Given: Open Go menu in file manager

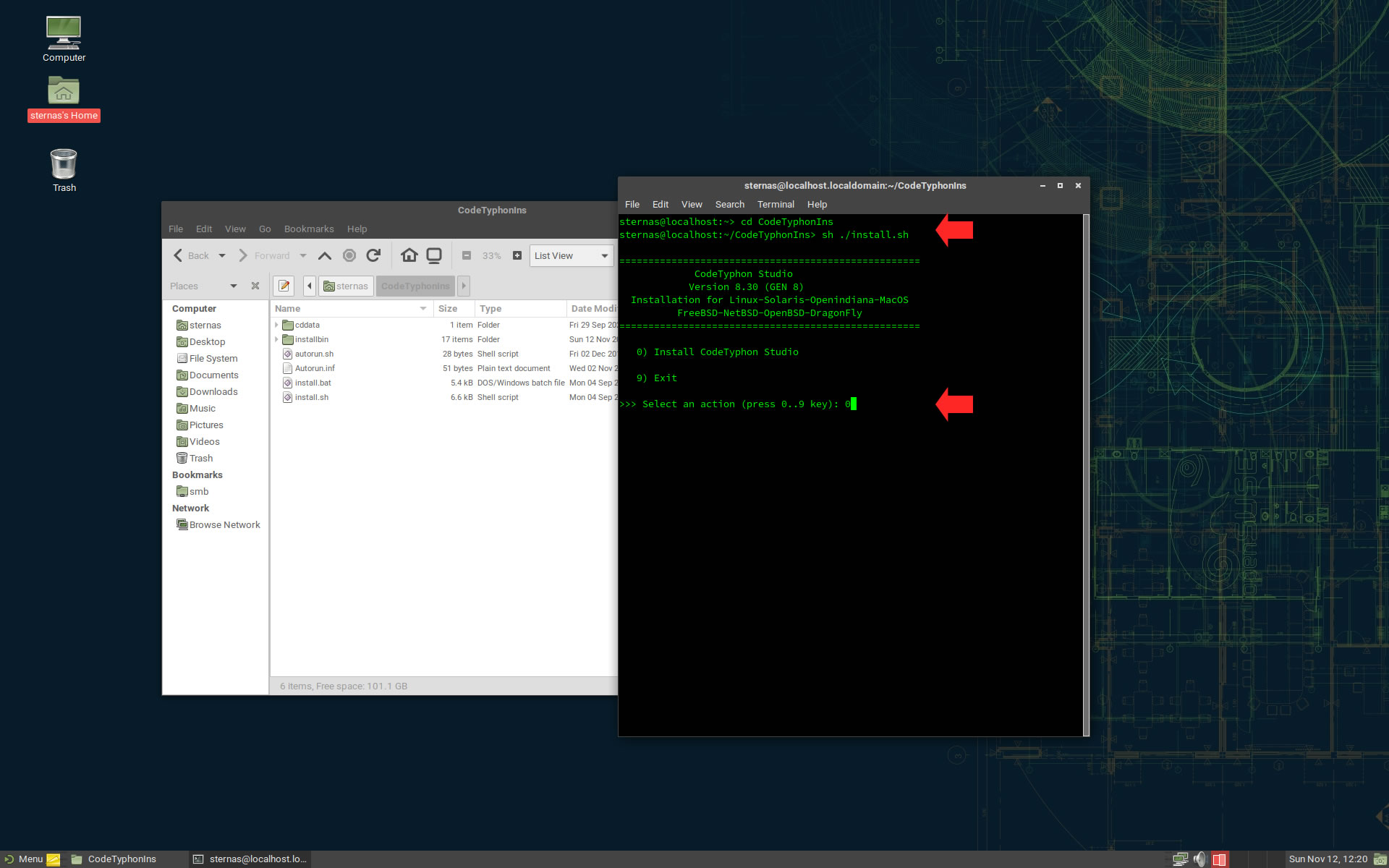Looking at the screenshot, I should [x=265, y=229].
